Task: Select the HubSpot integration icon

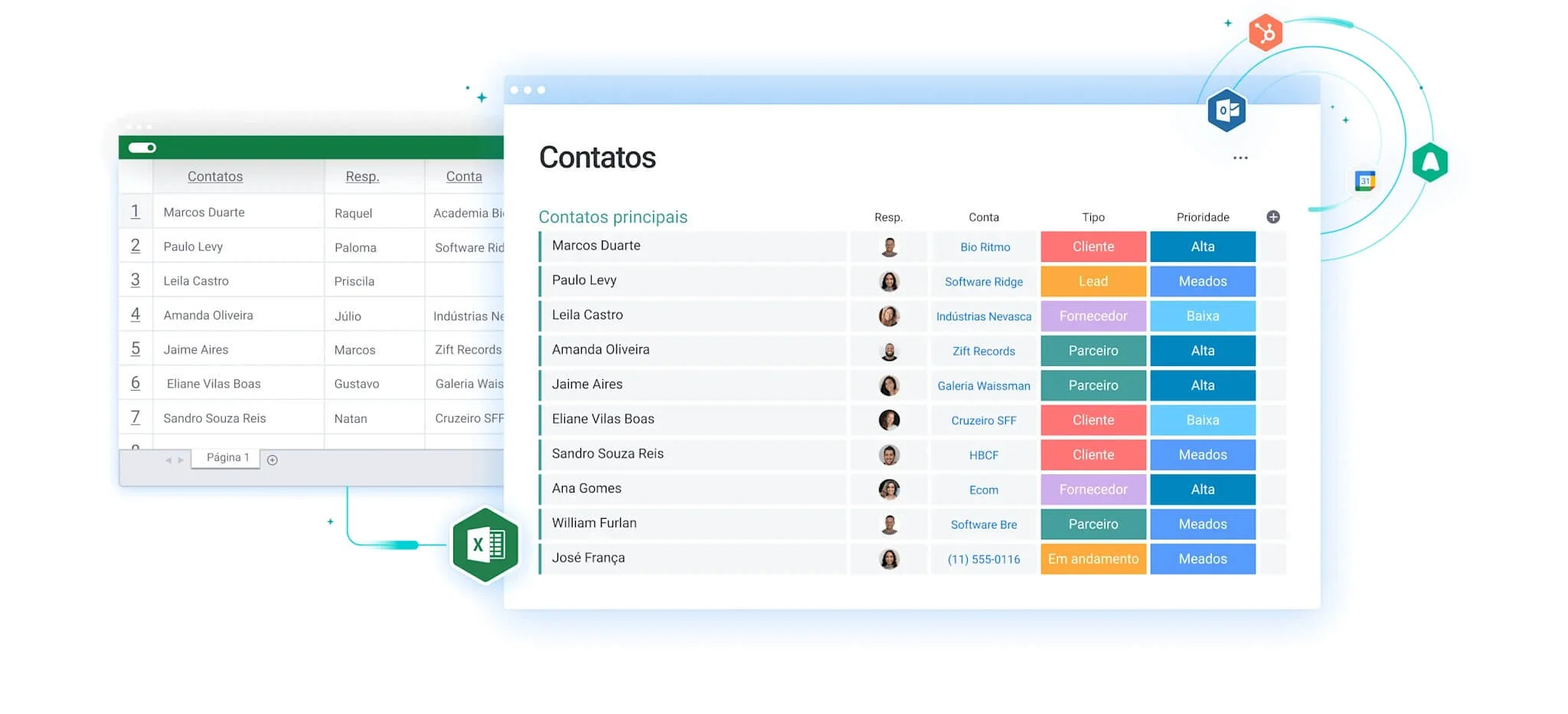Action: coord(1265,31)
